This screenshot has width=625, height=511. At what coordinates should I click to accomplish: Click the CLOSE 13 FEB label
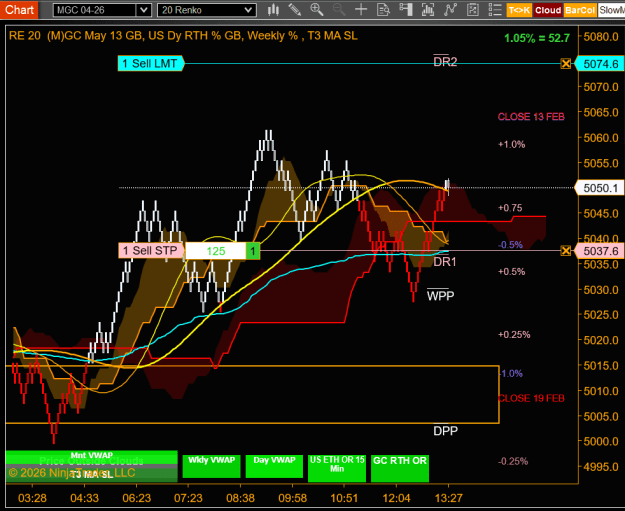[531, 117]
